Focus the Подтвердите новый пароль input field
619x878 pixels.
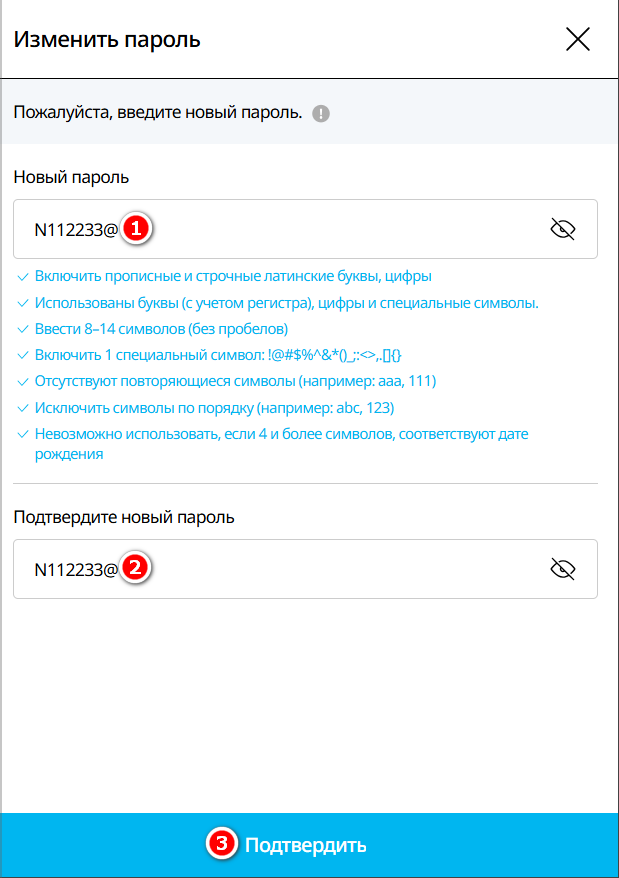[x=305, y=569]
